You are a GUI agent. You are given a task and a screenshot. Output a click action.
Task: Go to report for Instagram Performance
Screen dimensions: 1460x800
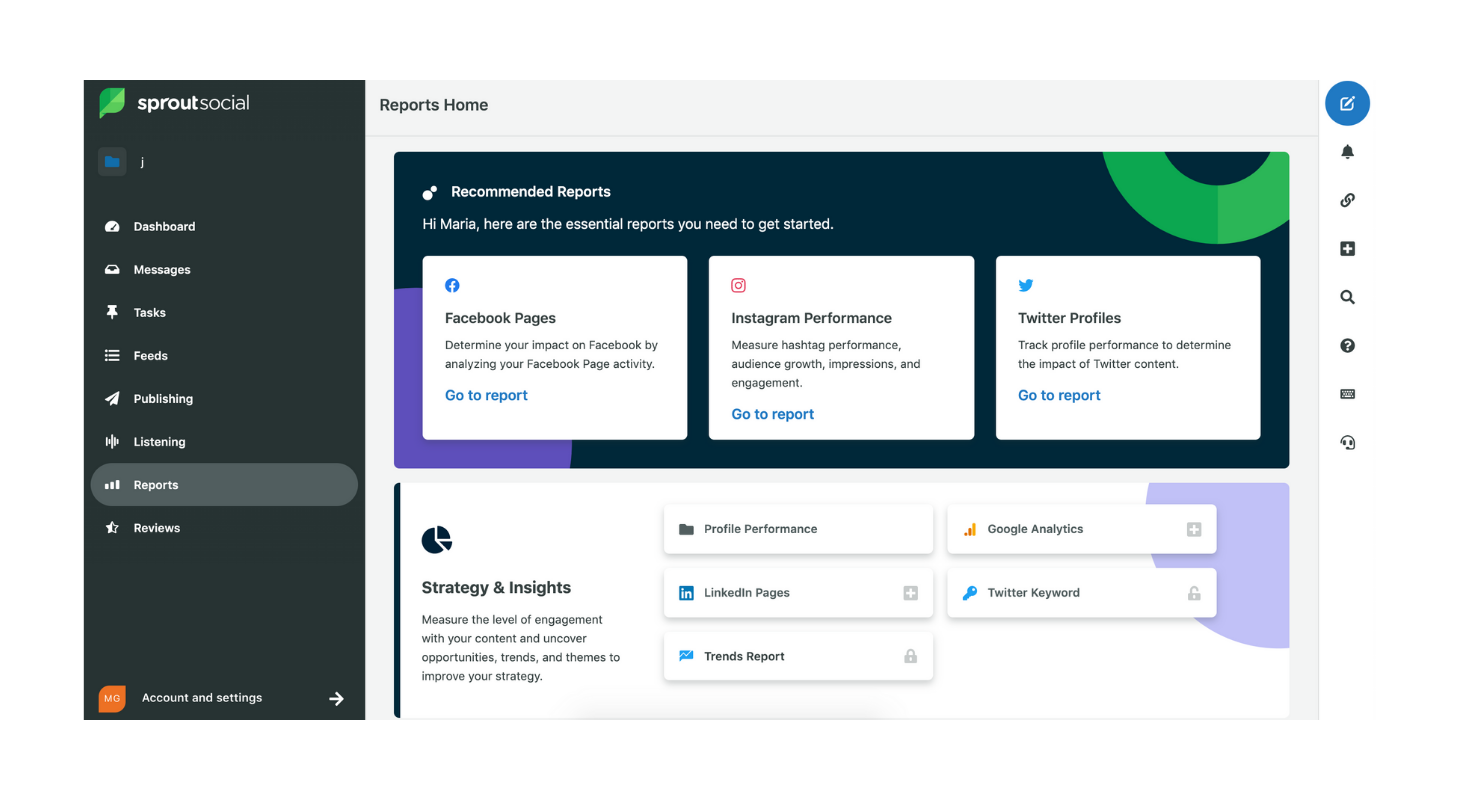click(x=772, y=415)
